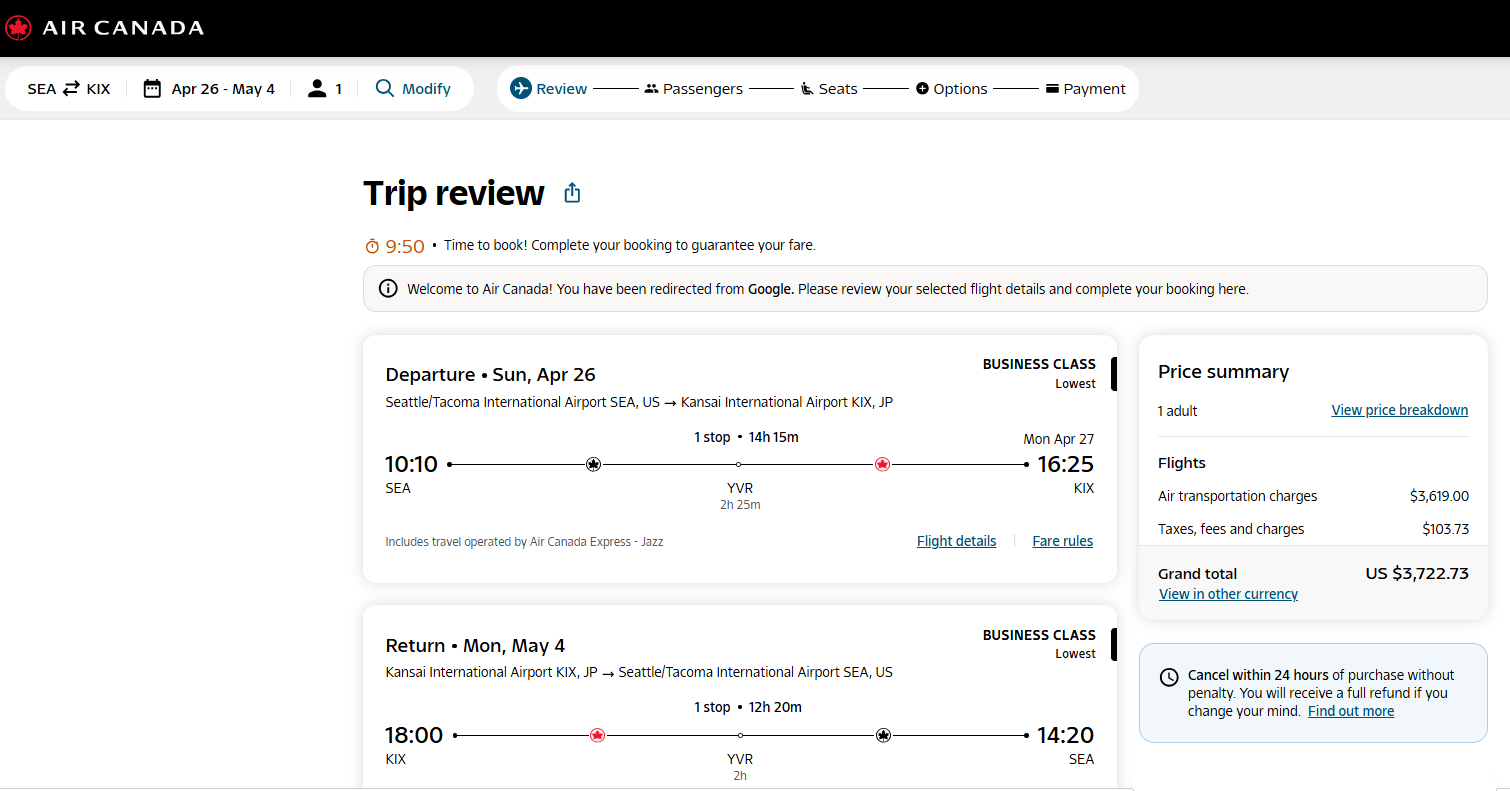View the Fare rules link
This screenshot has height=791, width=1510.
point(1062,540)
